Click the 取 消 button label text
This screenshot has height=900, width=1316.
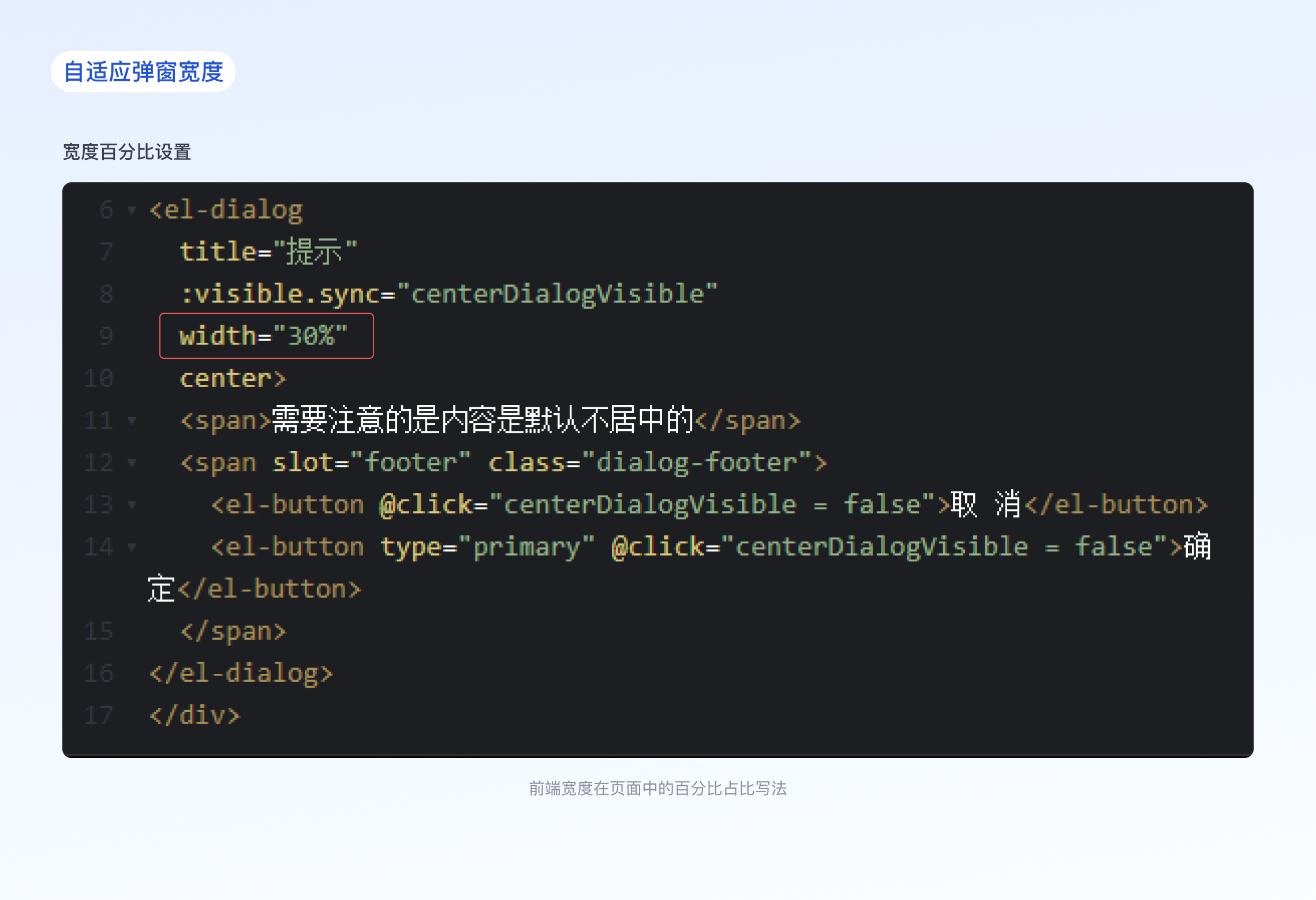pos(985,505)
